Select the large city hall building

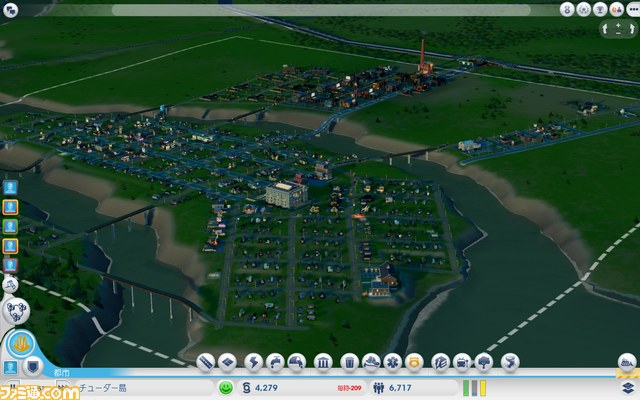tap(286, 194)
